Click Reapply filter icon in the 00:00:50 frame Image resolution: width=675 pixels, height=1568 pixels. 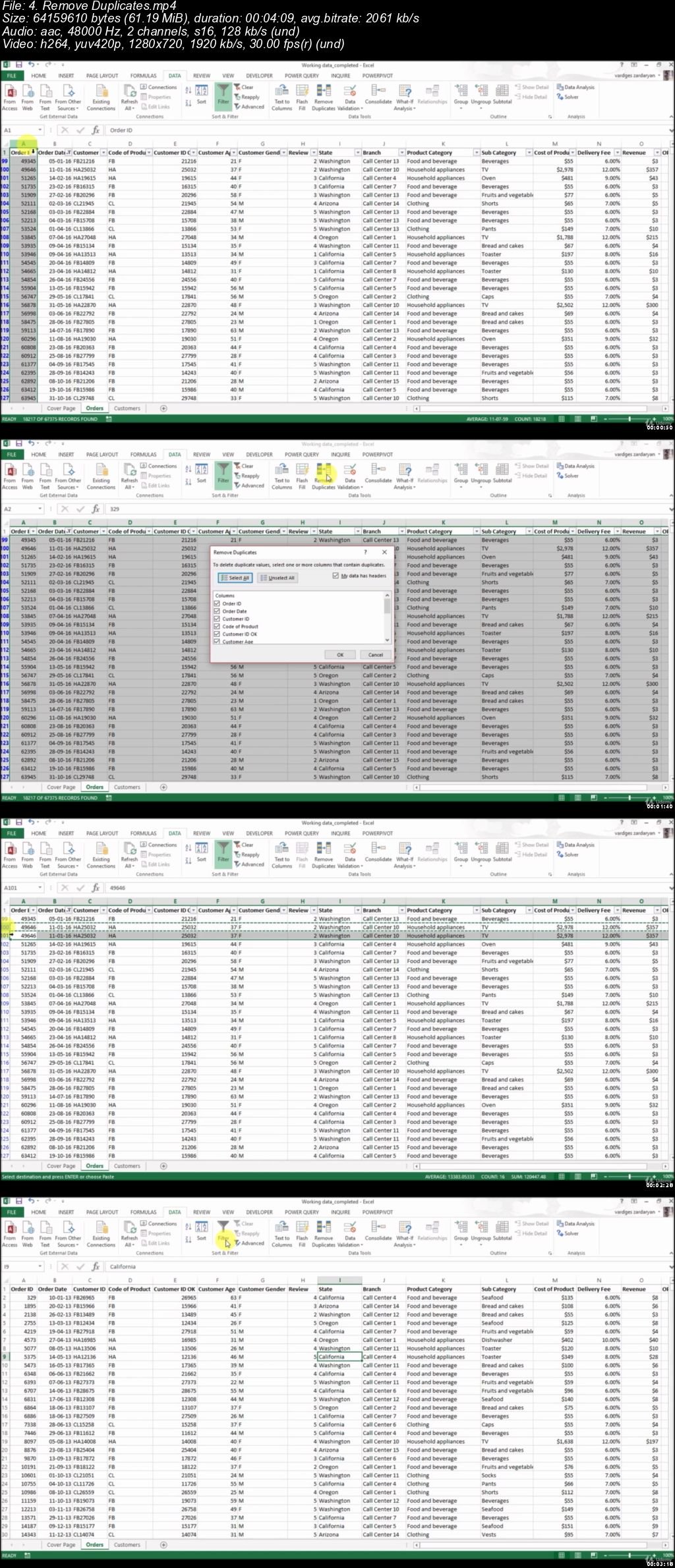pyautogui.click(x=247, y=97)
